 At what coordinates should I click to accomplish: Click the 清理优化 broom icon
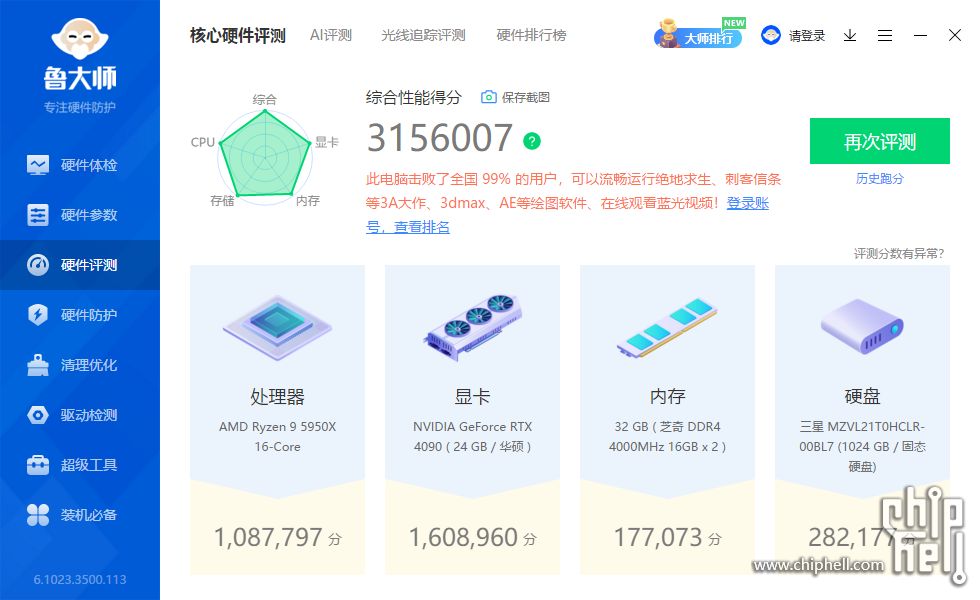click(38, 365)
